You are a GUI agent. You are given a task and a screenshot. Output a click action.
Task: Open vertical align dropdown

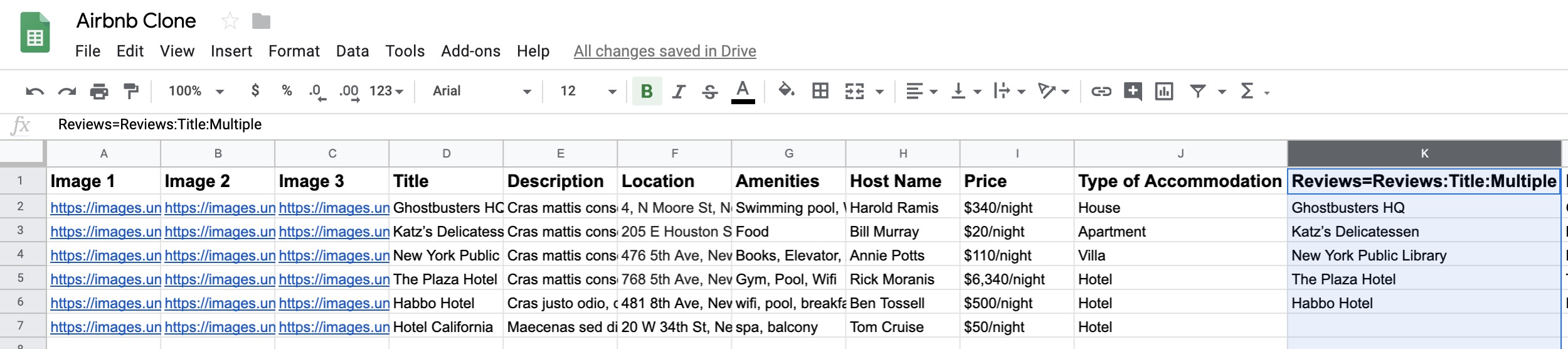tap(966, 92)
